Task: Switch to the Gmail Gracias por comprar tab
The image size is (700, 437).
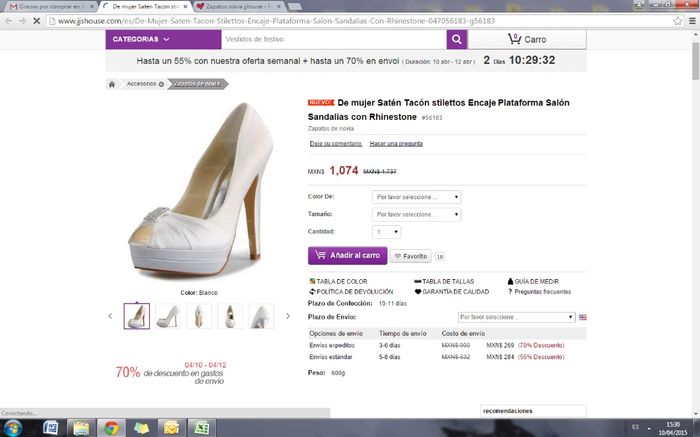Action: tap(50, 7)
